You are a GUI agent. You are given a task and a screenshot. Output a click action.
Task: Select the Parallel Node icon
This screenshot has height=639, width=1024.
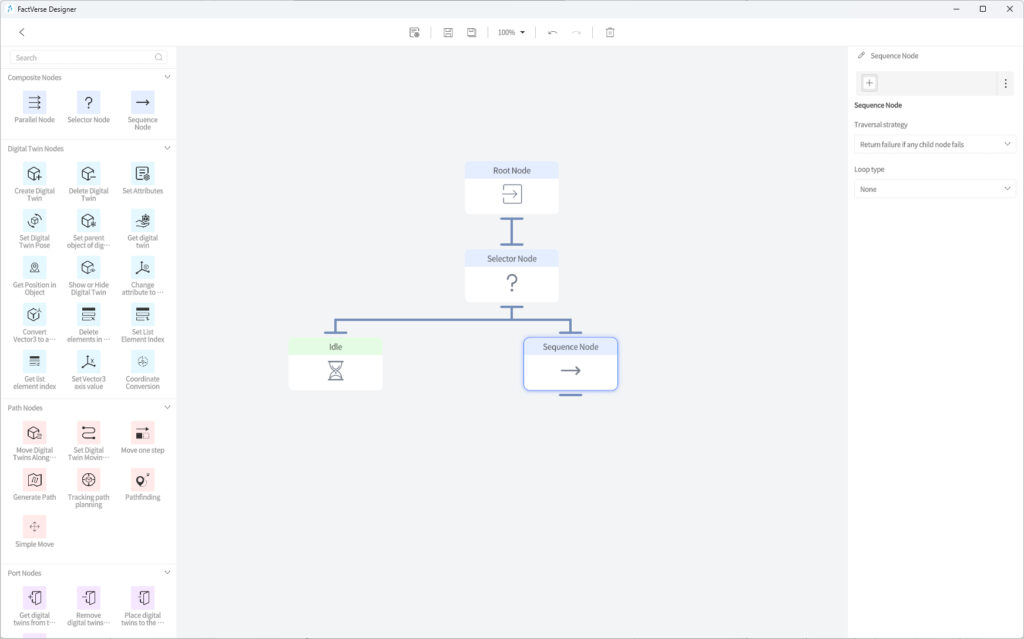pos(35,103)
